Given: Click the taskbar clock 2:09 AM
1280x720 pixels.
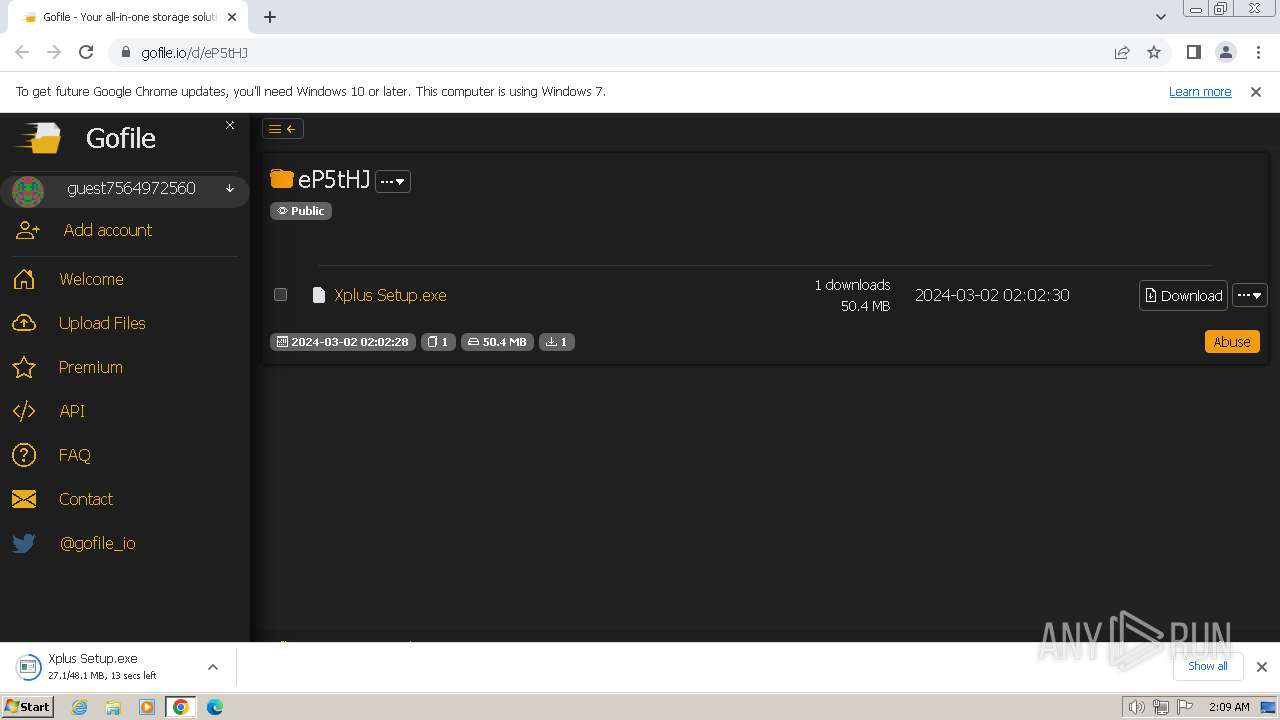Looking at the screenshot, I should (x=1229, y=707).
